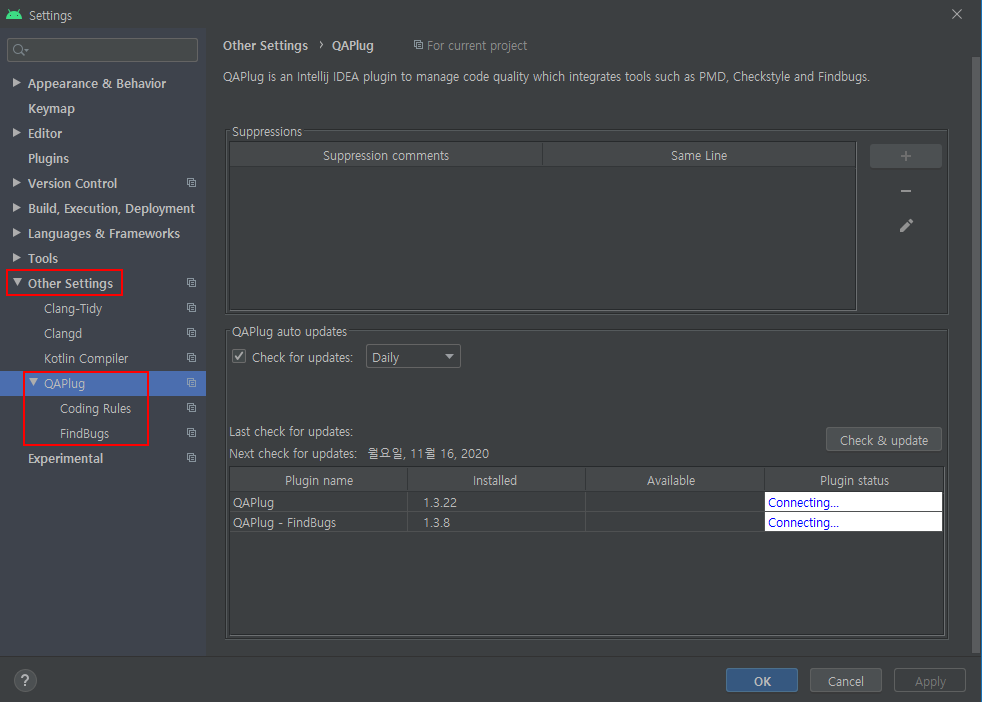This screenshot has height=702, width=982.
Task: Click the search magnifier icon
Action: tap(20, 50)
